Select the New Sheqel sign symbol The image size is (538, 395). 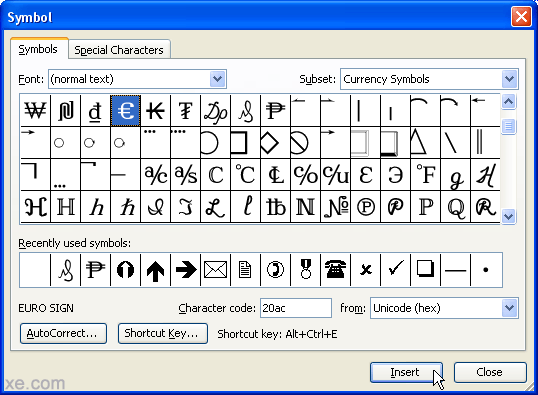(x=66, y=111)
